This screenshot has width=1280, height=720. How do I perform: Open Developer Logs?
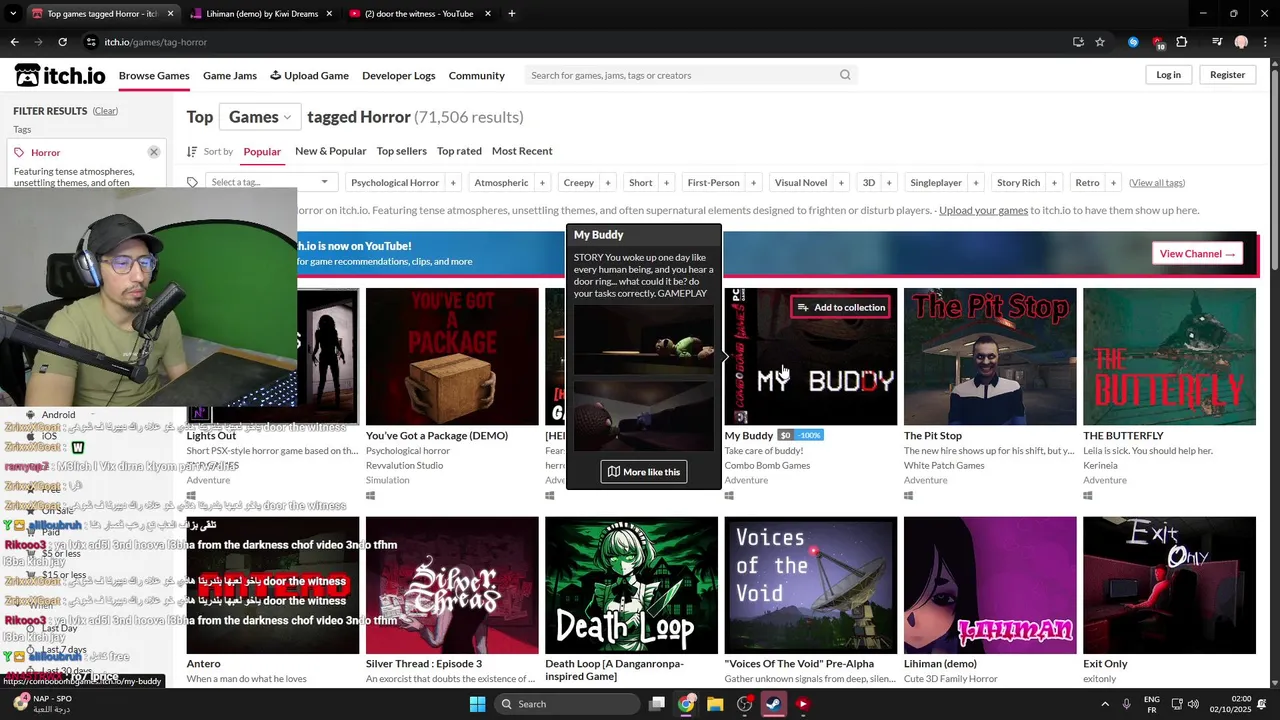[x=398, y=75]
